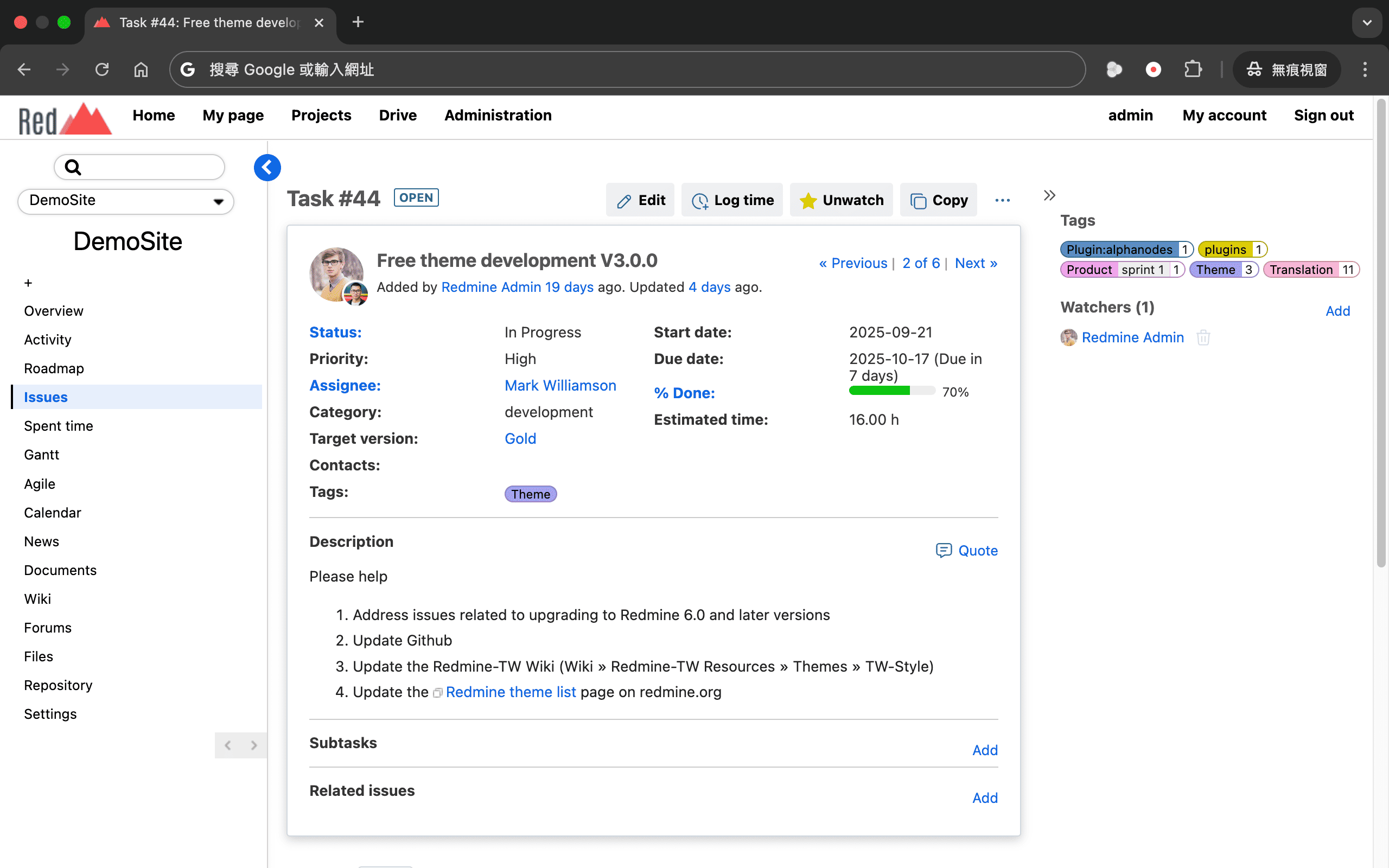
Task: Open the three-dot more actions menu
Action: (x=1002, y=200)
